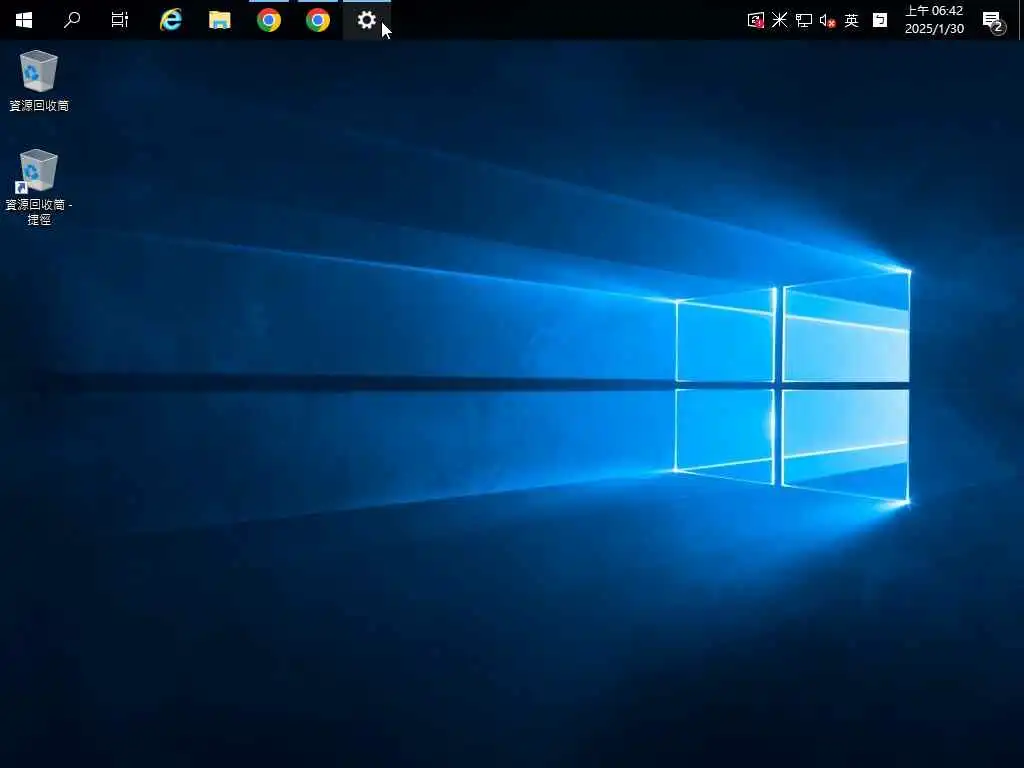Screen dimensions: 1024x768
Task: Open the Action Center notifications icon
Action: (x=993, y=21)
